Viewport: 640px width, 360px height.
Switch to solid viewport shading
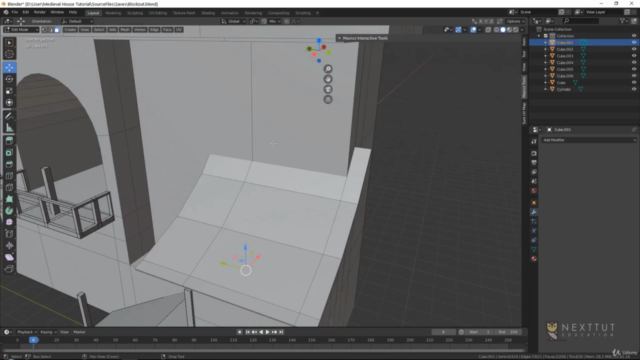click(503, 30)
